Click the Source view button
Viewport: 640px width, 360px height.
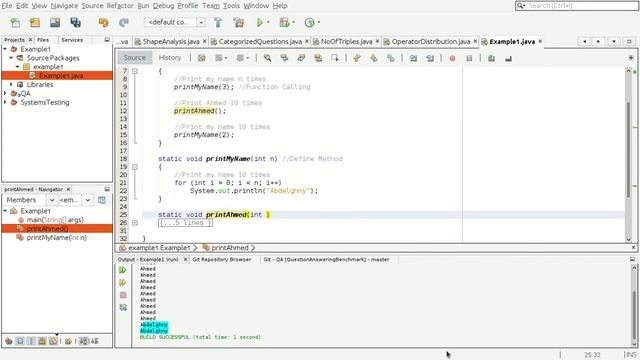click(135, 58)
